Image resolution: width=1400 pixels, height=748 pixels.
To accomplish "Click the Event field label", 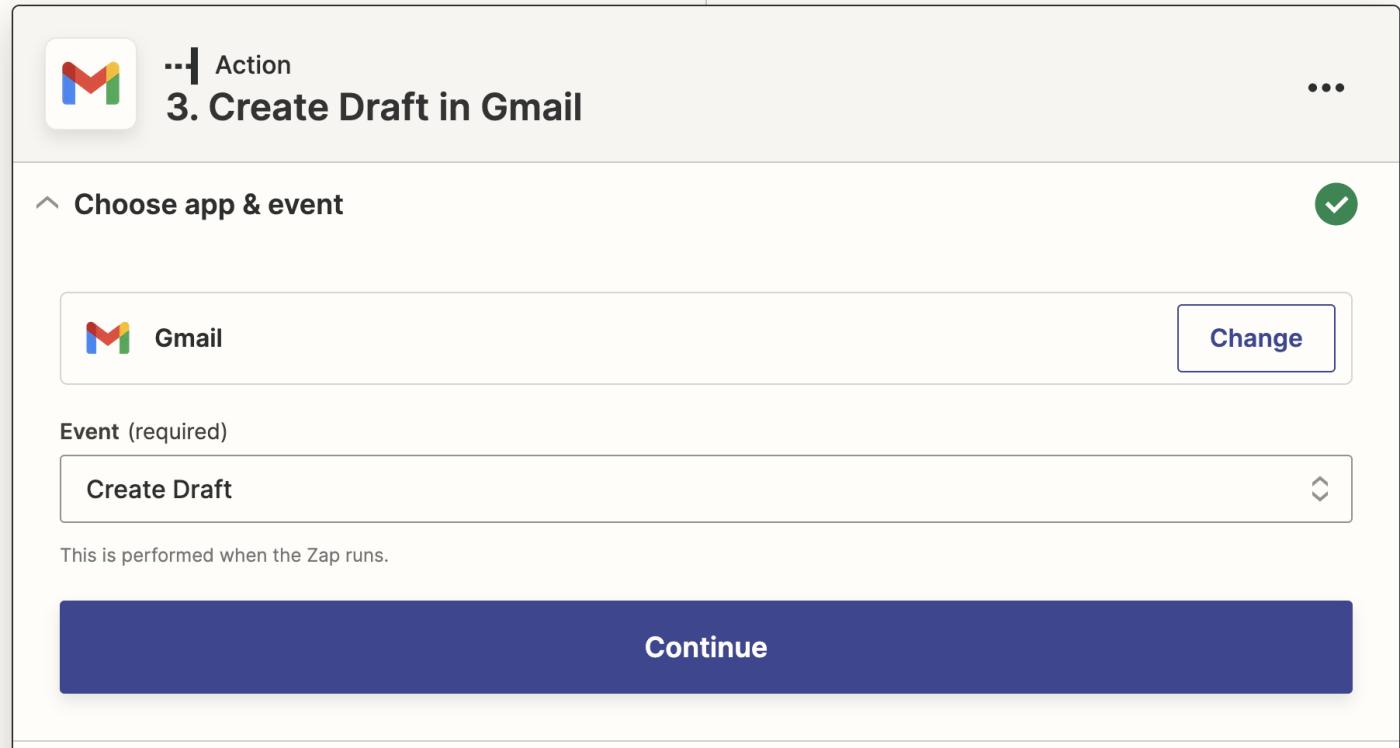I will [x=89, y=431].
